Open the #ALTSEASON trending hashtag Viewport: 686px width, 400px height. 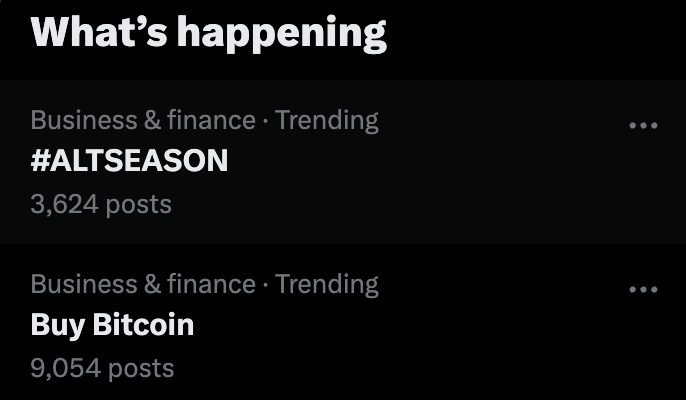[130, 160]
